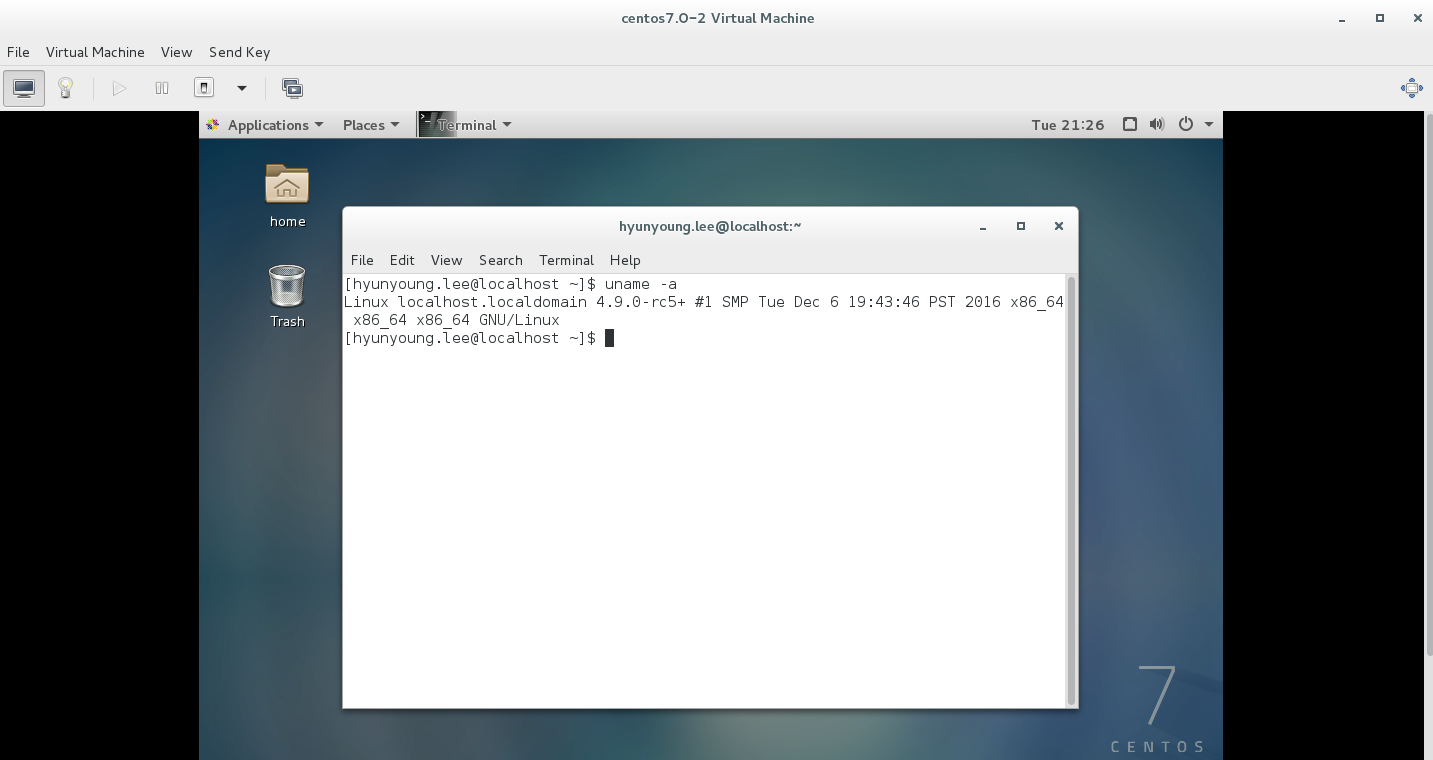Open terminal Help menu
The width and height of the screenshot is (1433, 760).
tap(625, 260)
